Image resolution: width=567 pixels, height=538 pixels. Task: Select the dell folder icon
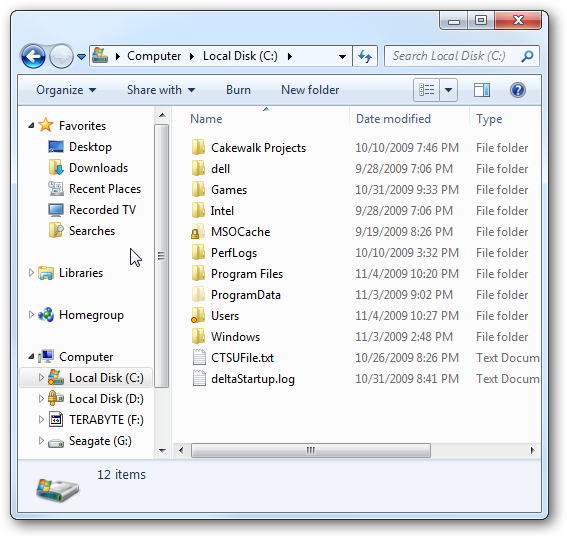tap(198, 168)
